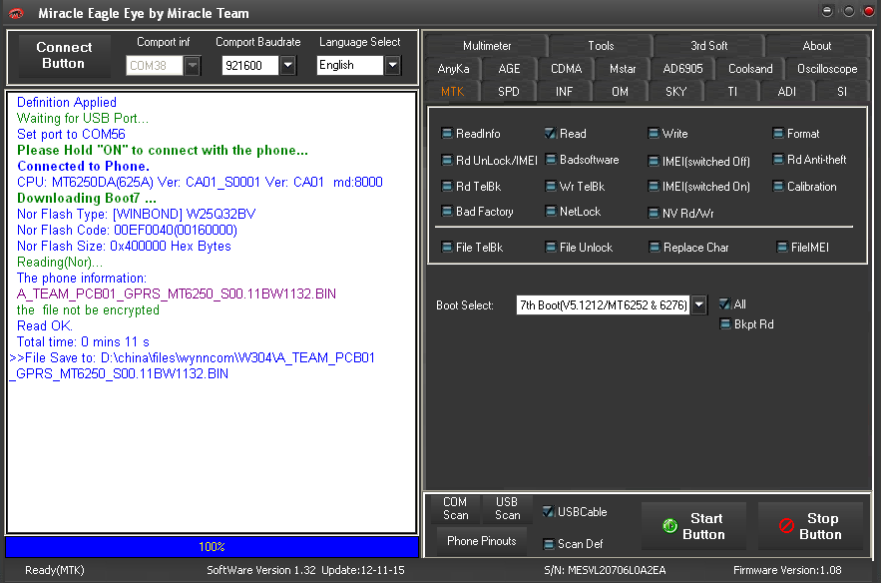Click the green icon on Start Button
This screenshot has height=583, width=881.
pos(670,526)
